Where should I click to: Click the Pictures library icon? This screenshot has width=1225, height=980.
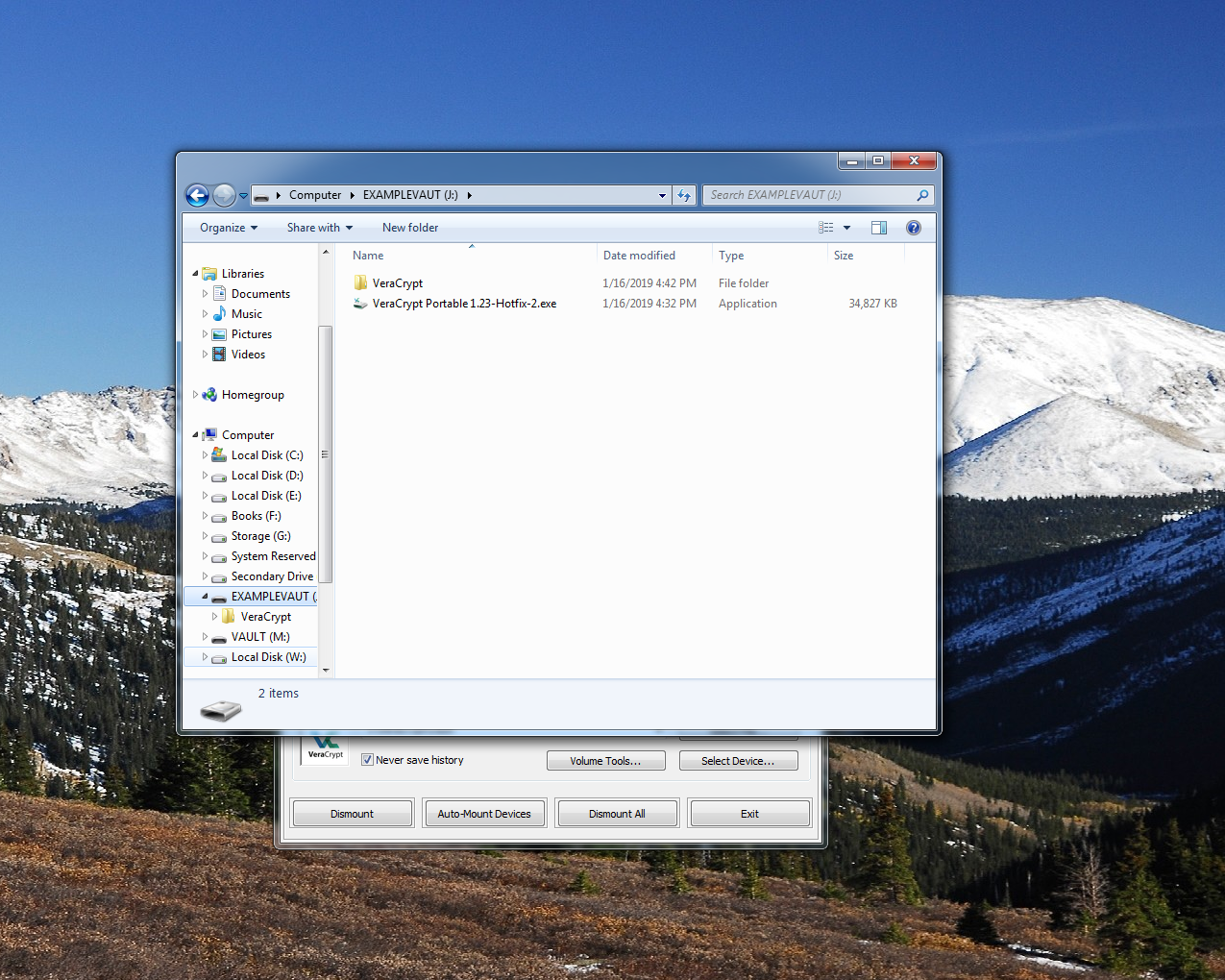coord(219,334)
